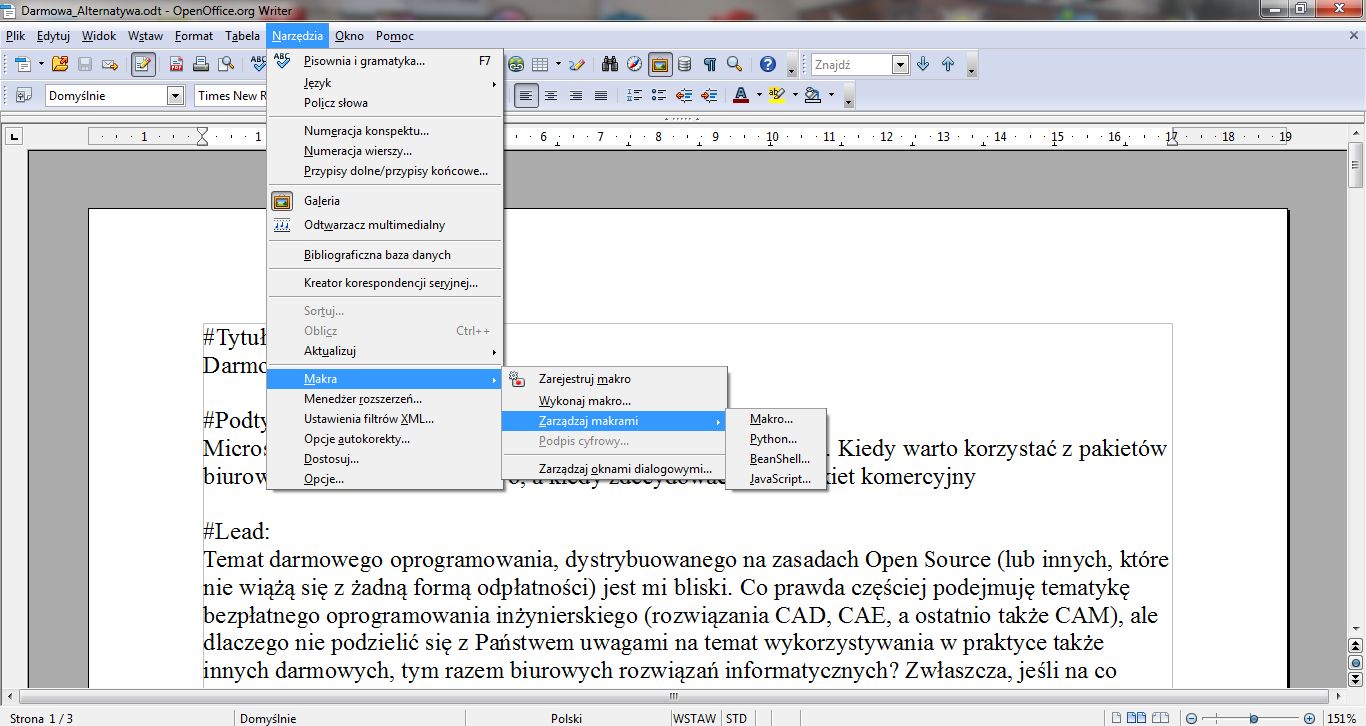Toggle Edit File mode icon
The image size is (1366, 726).
tap(143, 64)
